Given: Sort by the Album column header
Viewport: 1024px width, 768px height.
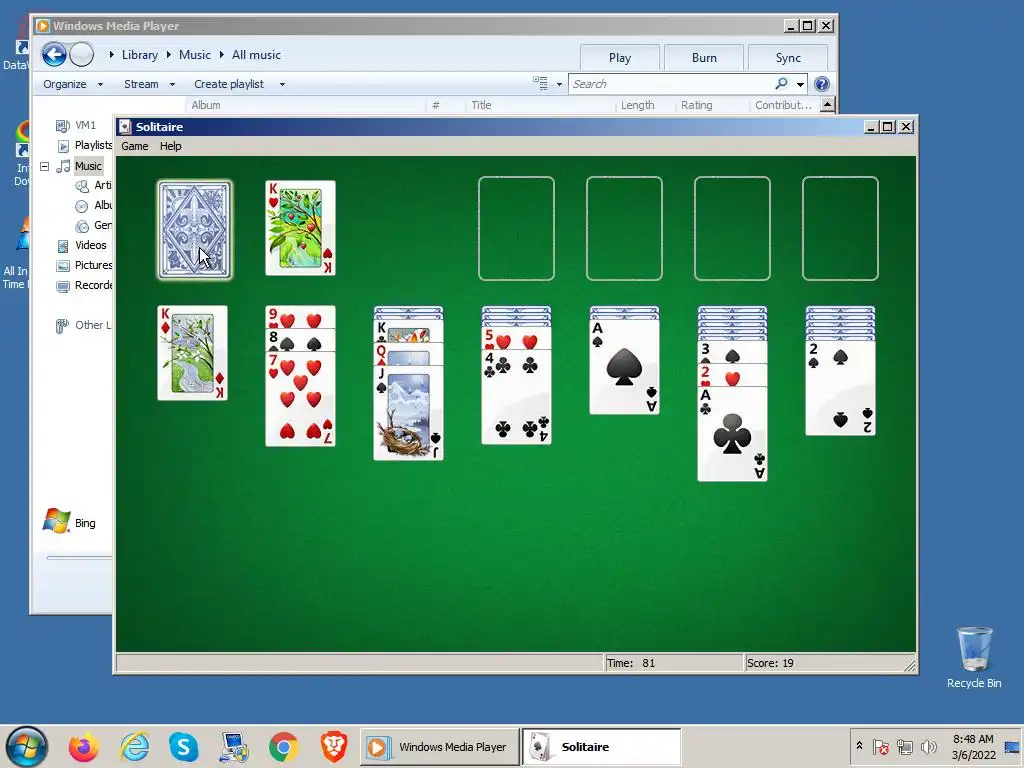Looking at the screenshot, I should [x=206, y=105].
